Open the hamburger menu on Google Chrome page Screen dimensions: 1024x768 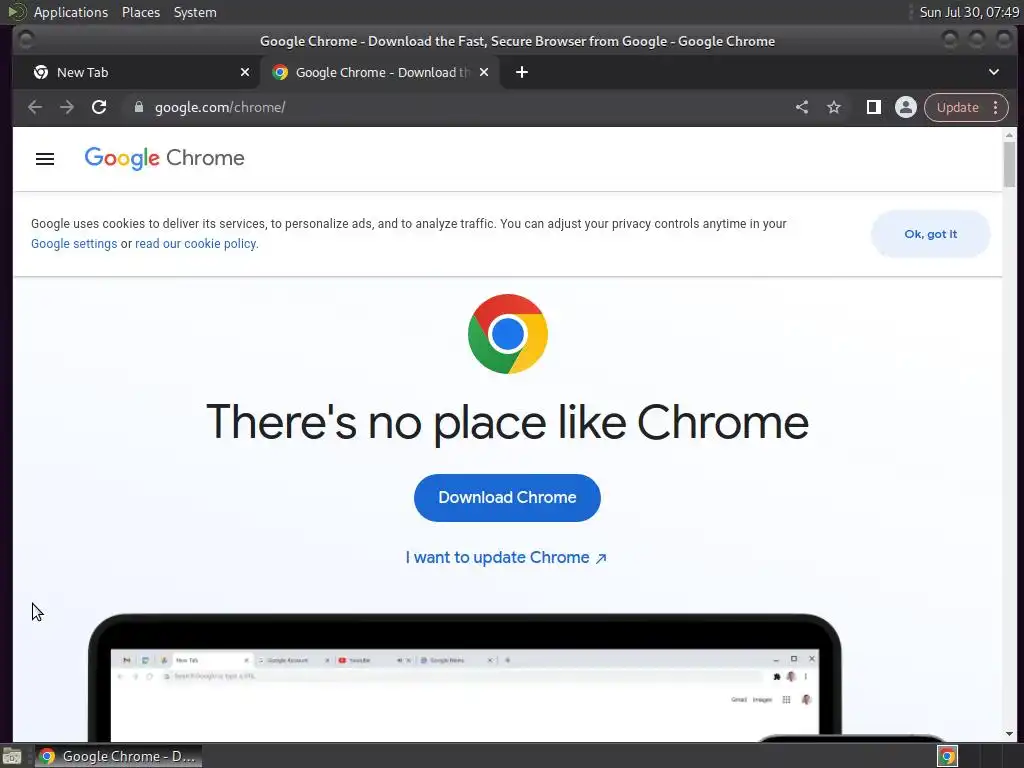point(45,159)
